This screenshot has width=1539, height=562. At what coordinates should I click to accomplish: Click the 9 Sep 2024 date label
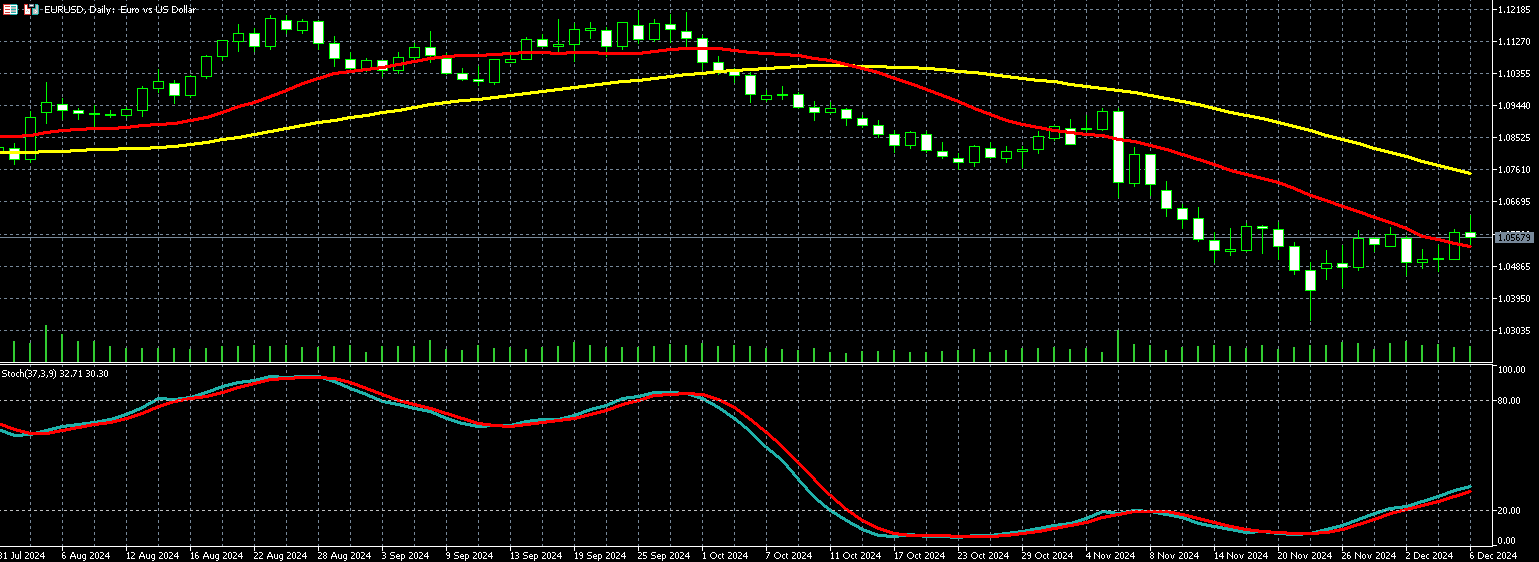pyautogui.click(x=469, y=554)
